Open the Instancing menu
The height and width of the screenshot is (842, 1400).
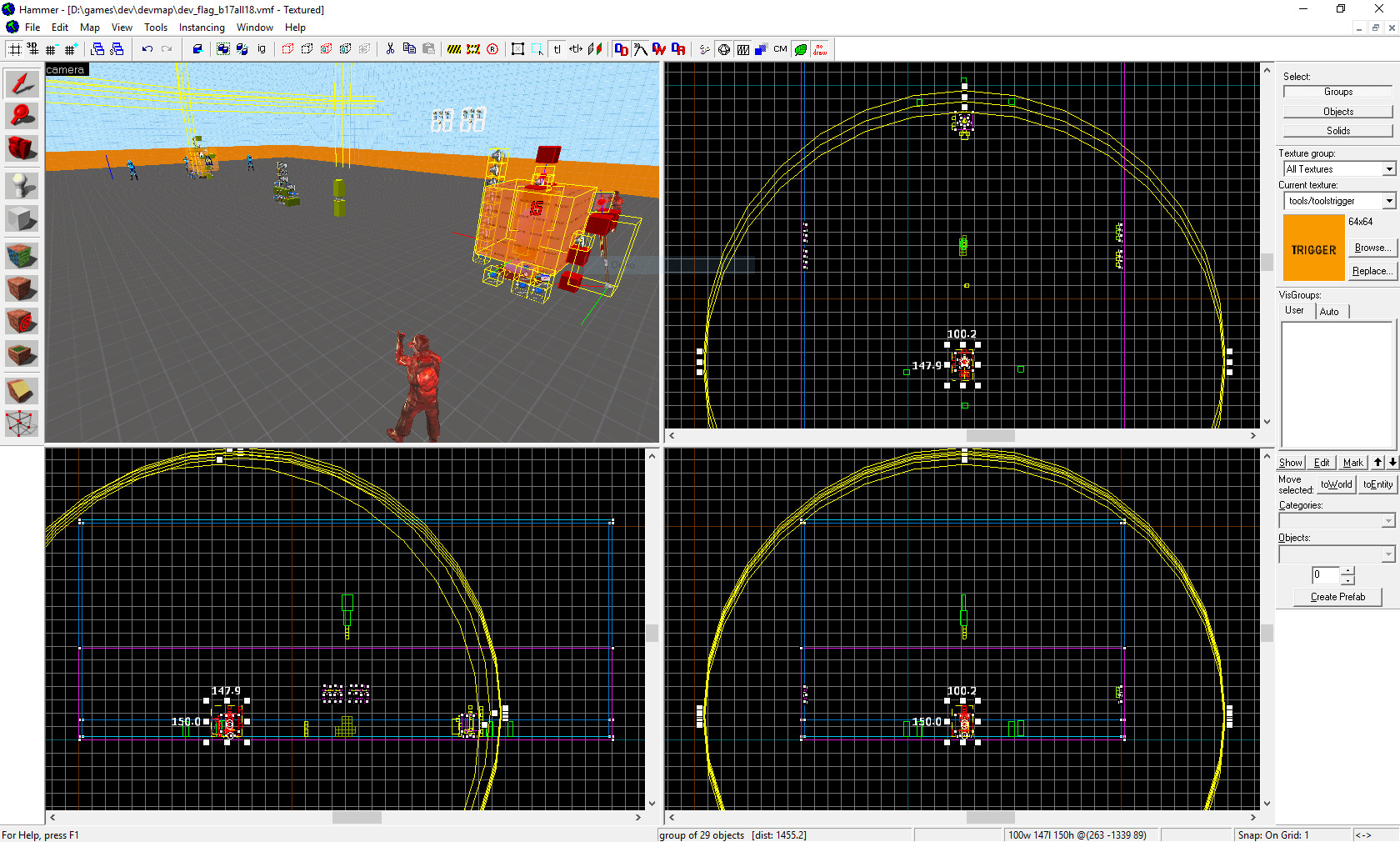(202, 28)
